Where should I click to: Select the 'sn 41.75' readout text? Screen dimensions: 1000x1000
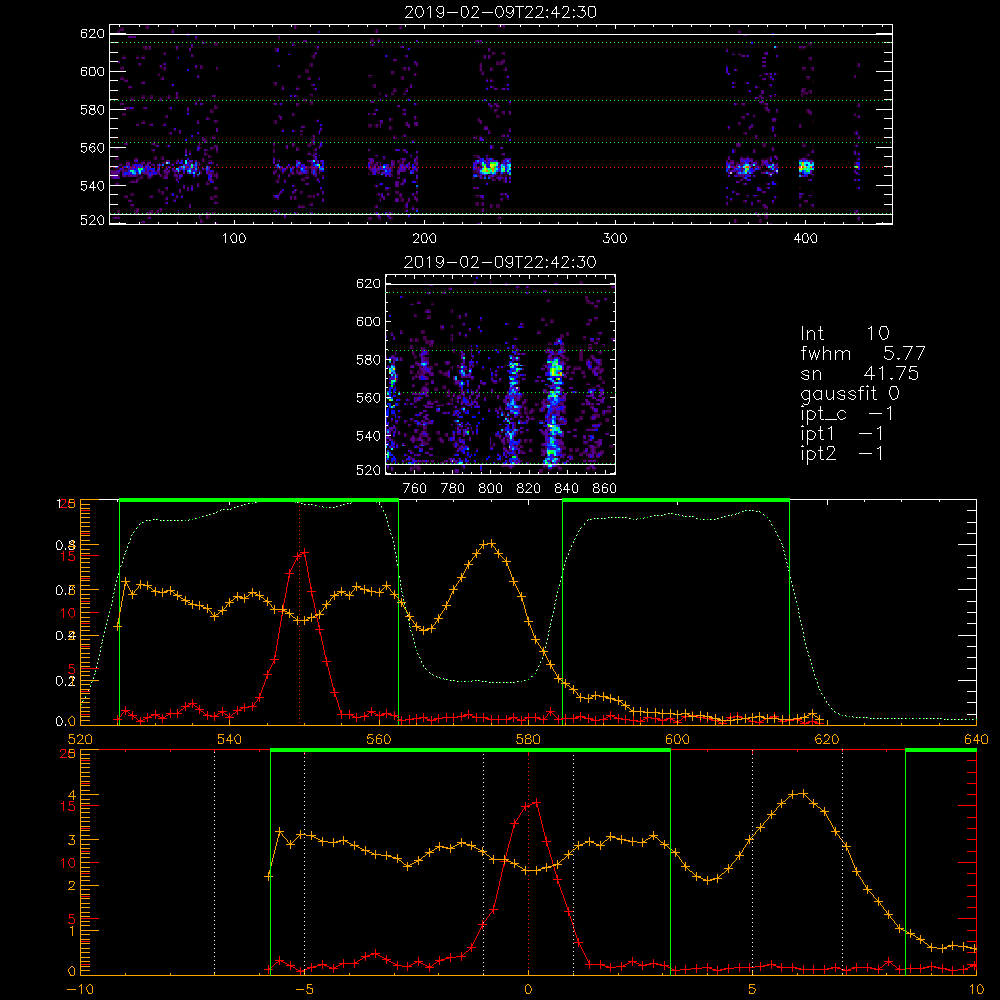(860, 373)
